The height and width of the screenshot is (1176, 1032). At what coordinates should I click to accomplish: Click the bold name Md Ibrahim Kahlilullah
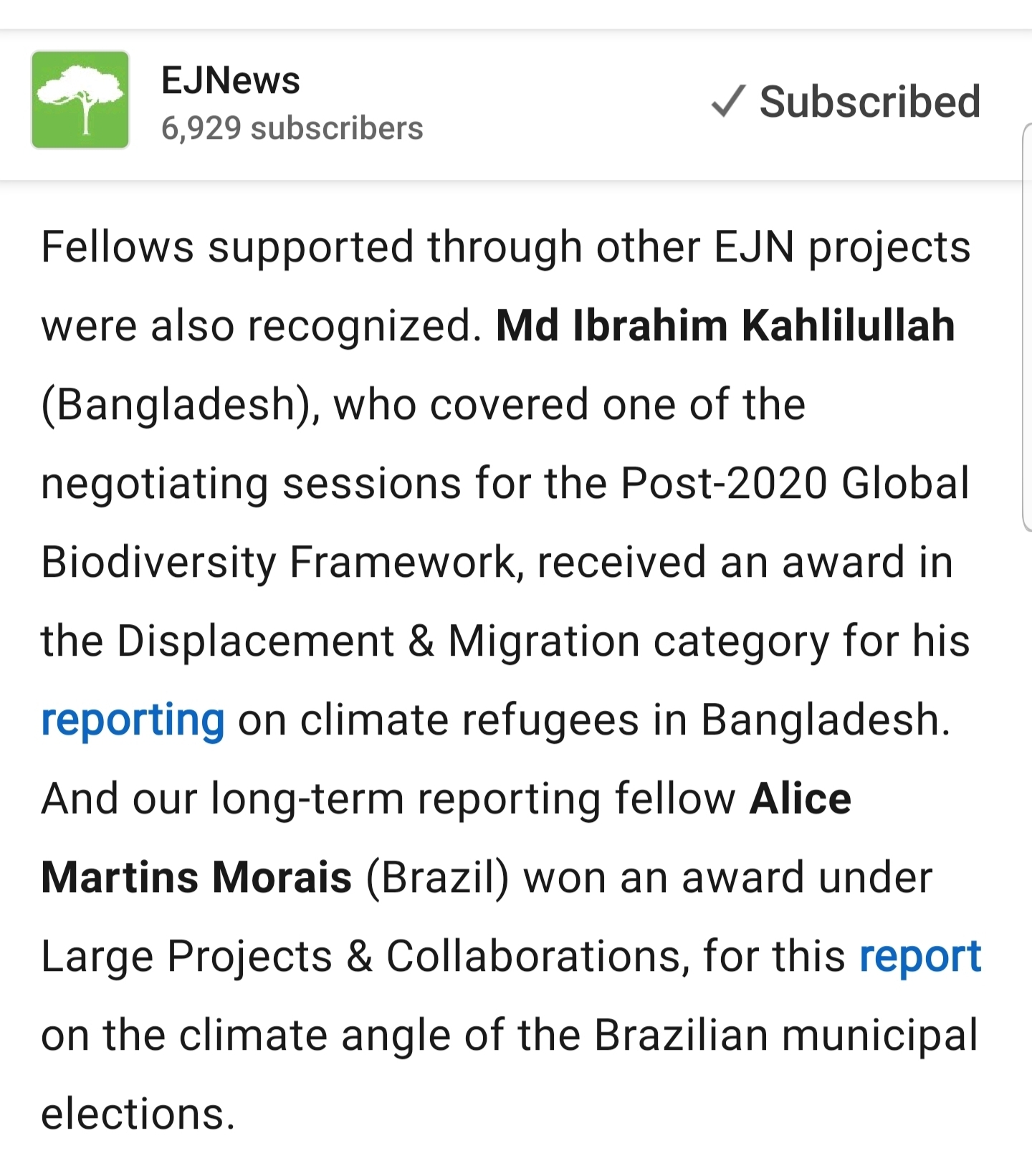[725, 325]
